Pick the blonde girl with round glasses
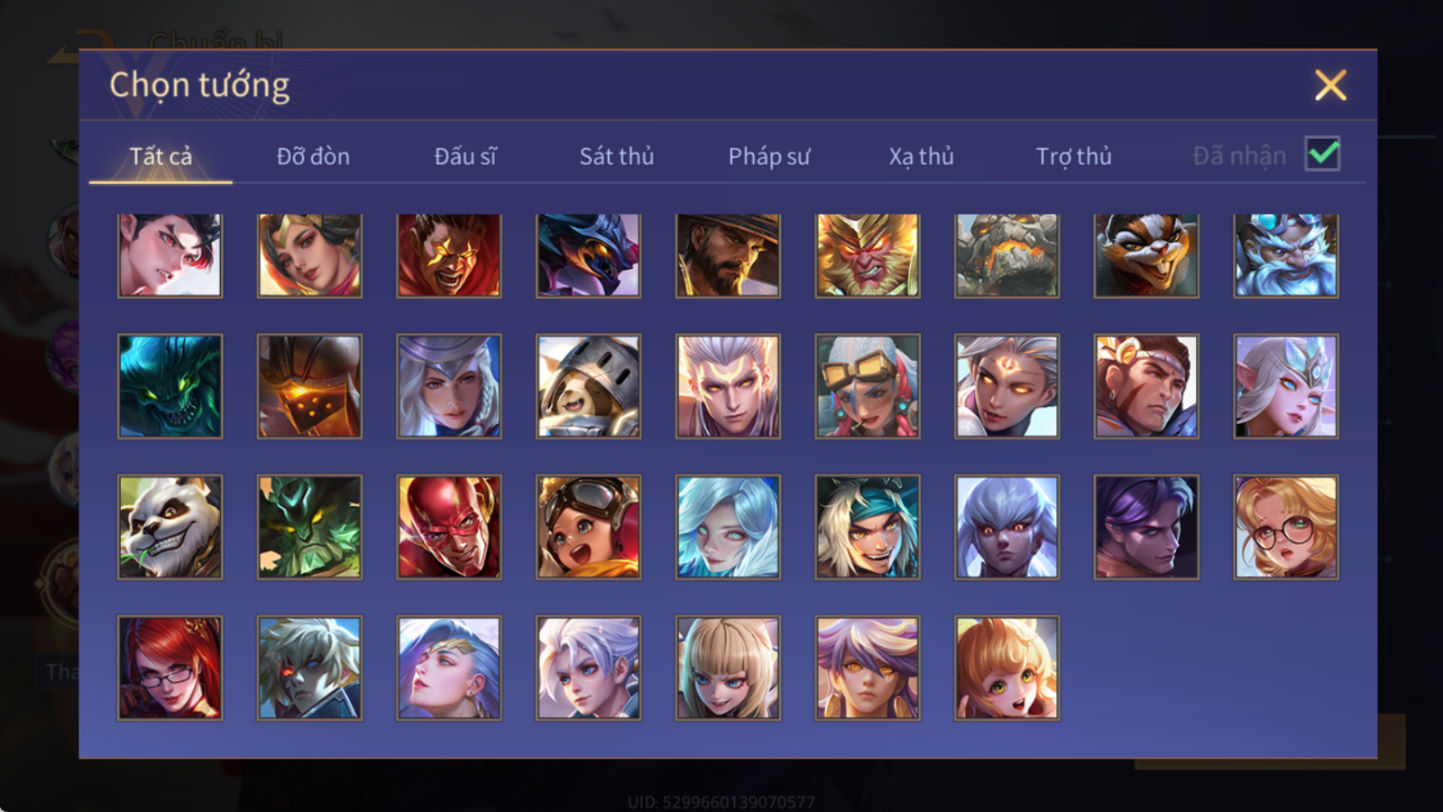This screenshot has height=812, width=1443. coord(1286,527)
